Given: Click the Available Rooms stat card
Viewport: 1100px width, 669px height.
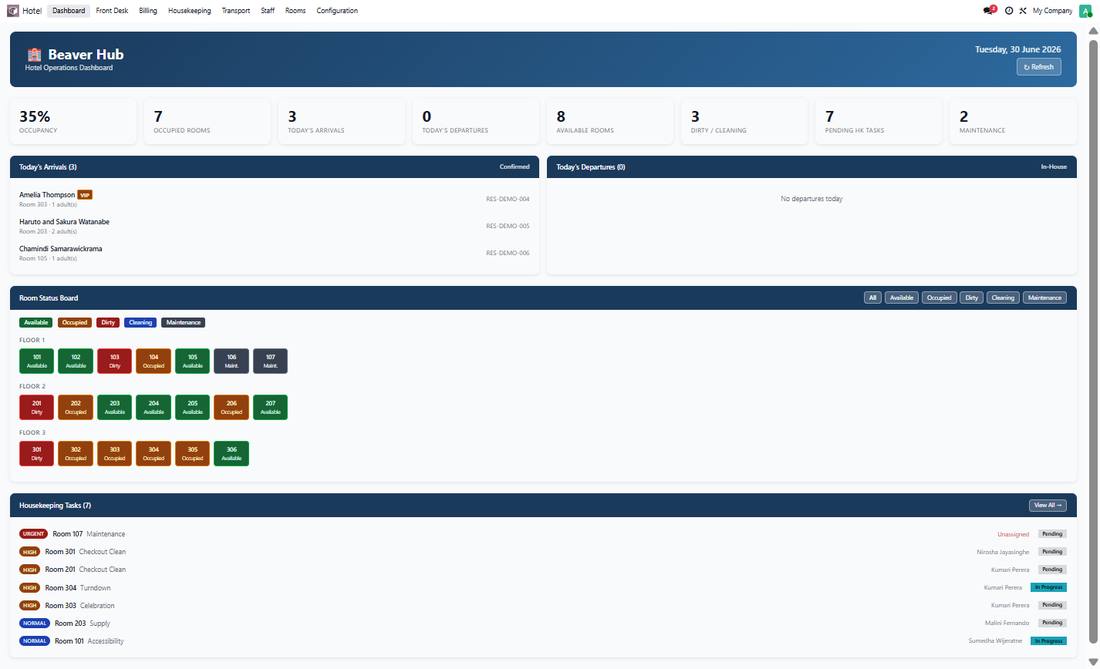Looking at the screenshot, I should click(610, 121).
